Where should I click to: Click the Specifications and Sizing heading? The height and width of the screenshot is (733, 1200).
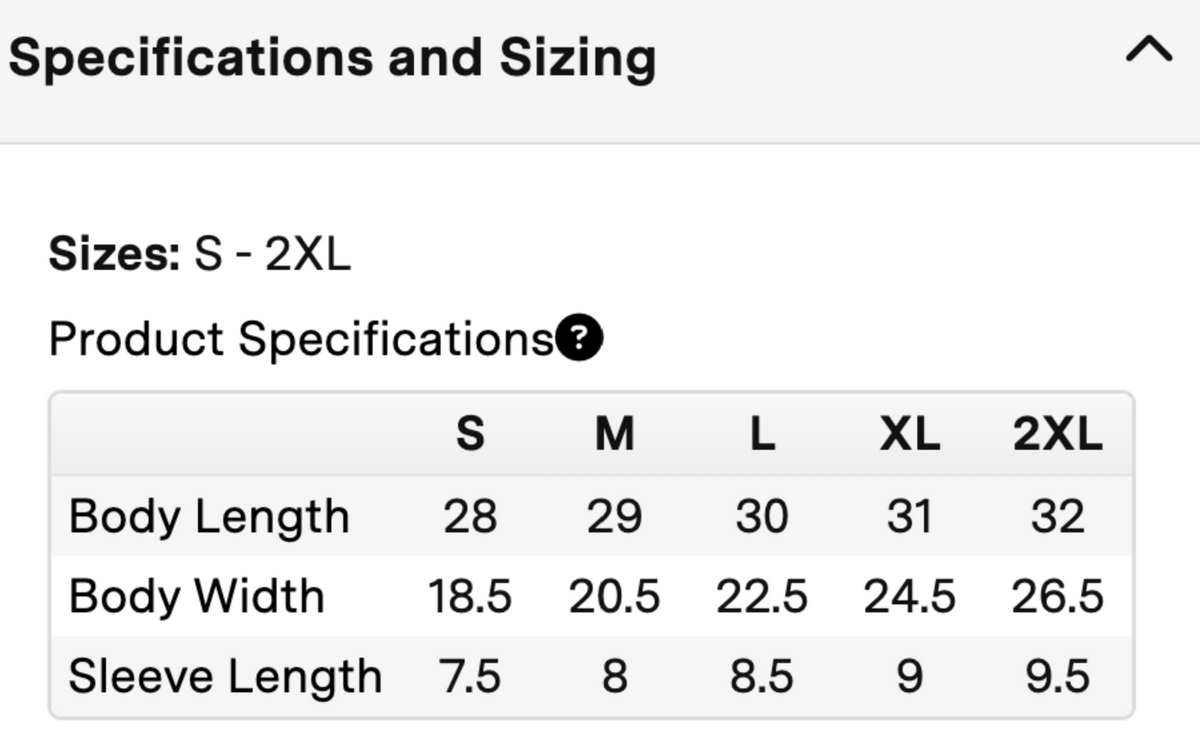coord(332,58)
